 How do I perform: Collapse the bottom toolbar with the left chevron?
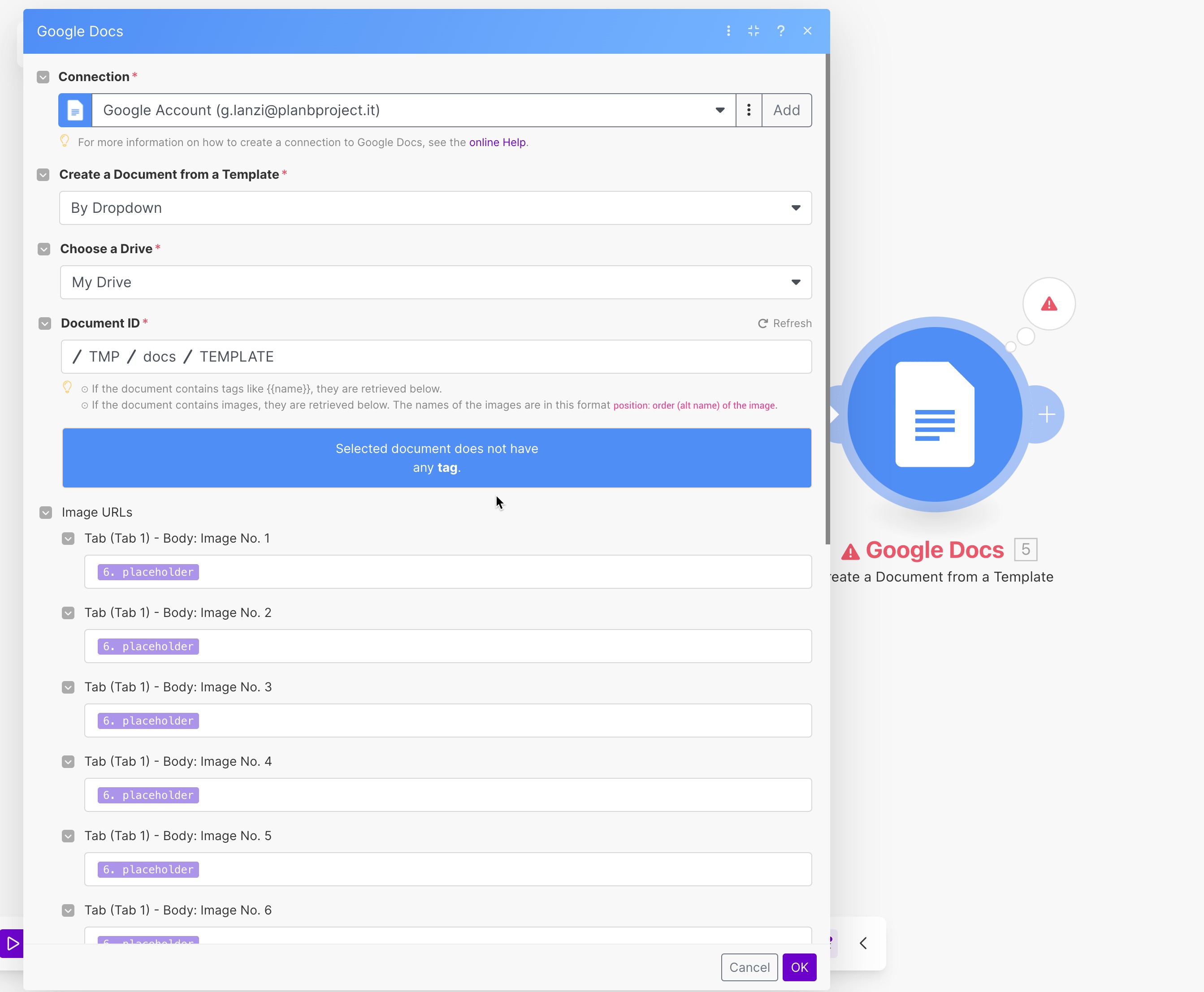coord(863,944)
